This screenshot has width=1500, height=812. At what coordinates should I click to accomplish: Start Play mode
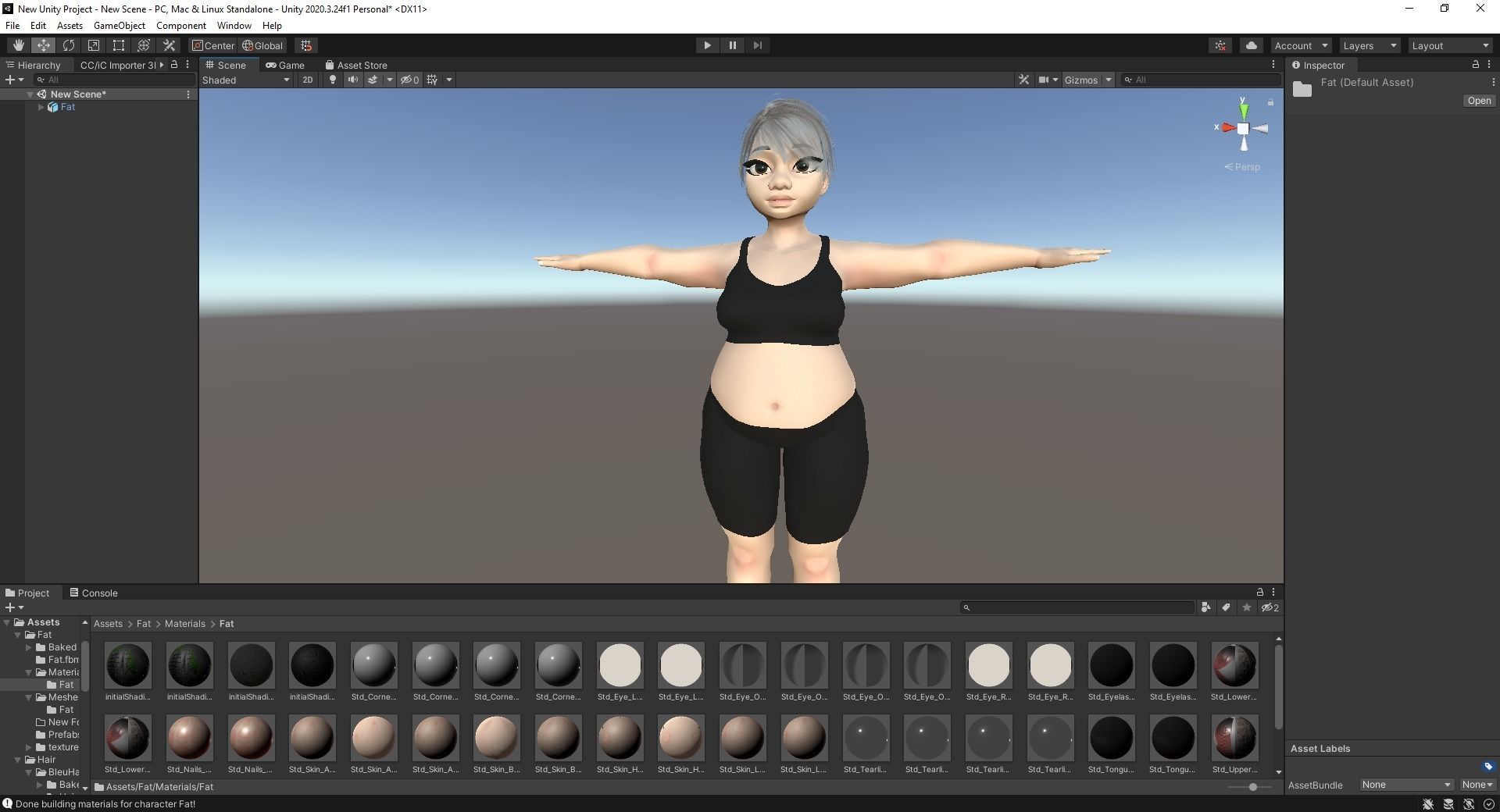coord(707,45)
